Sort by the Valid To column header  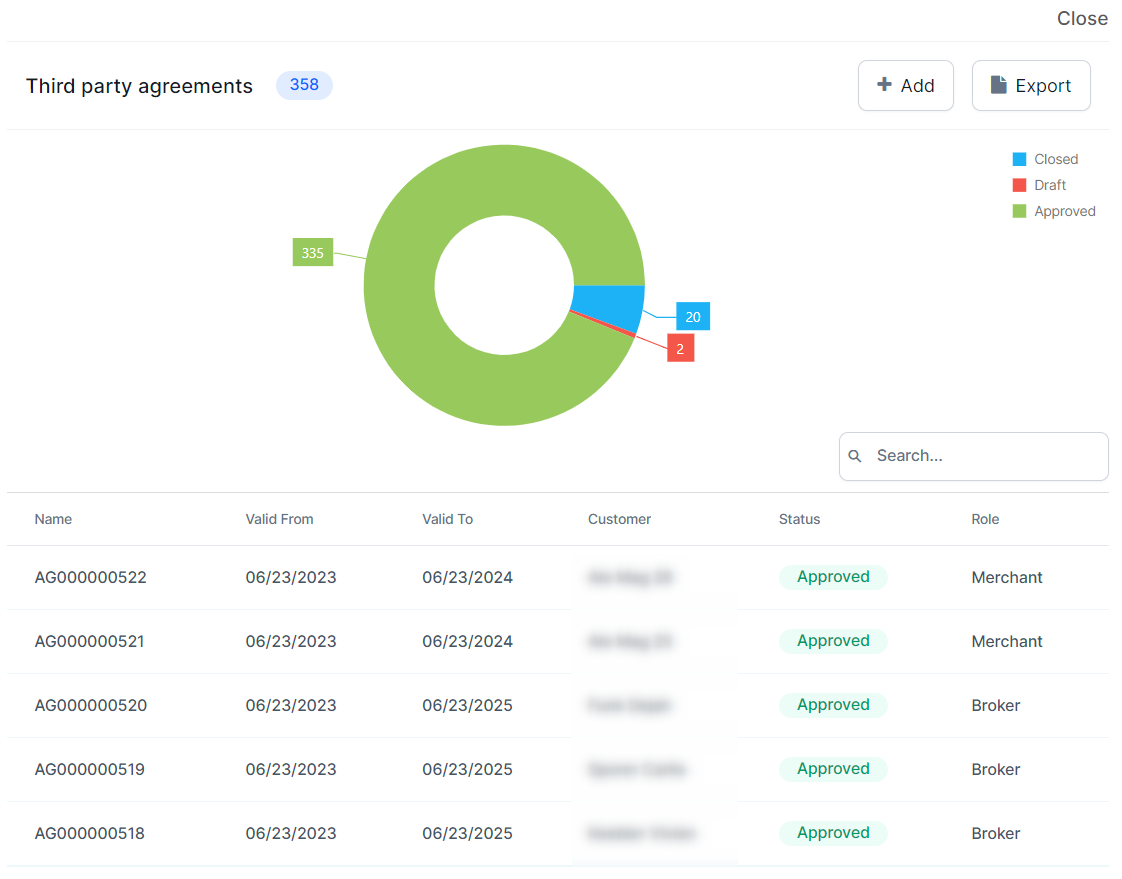point(447,519)
